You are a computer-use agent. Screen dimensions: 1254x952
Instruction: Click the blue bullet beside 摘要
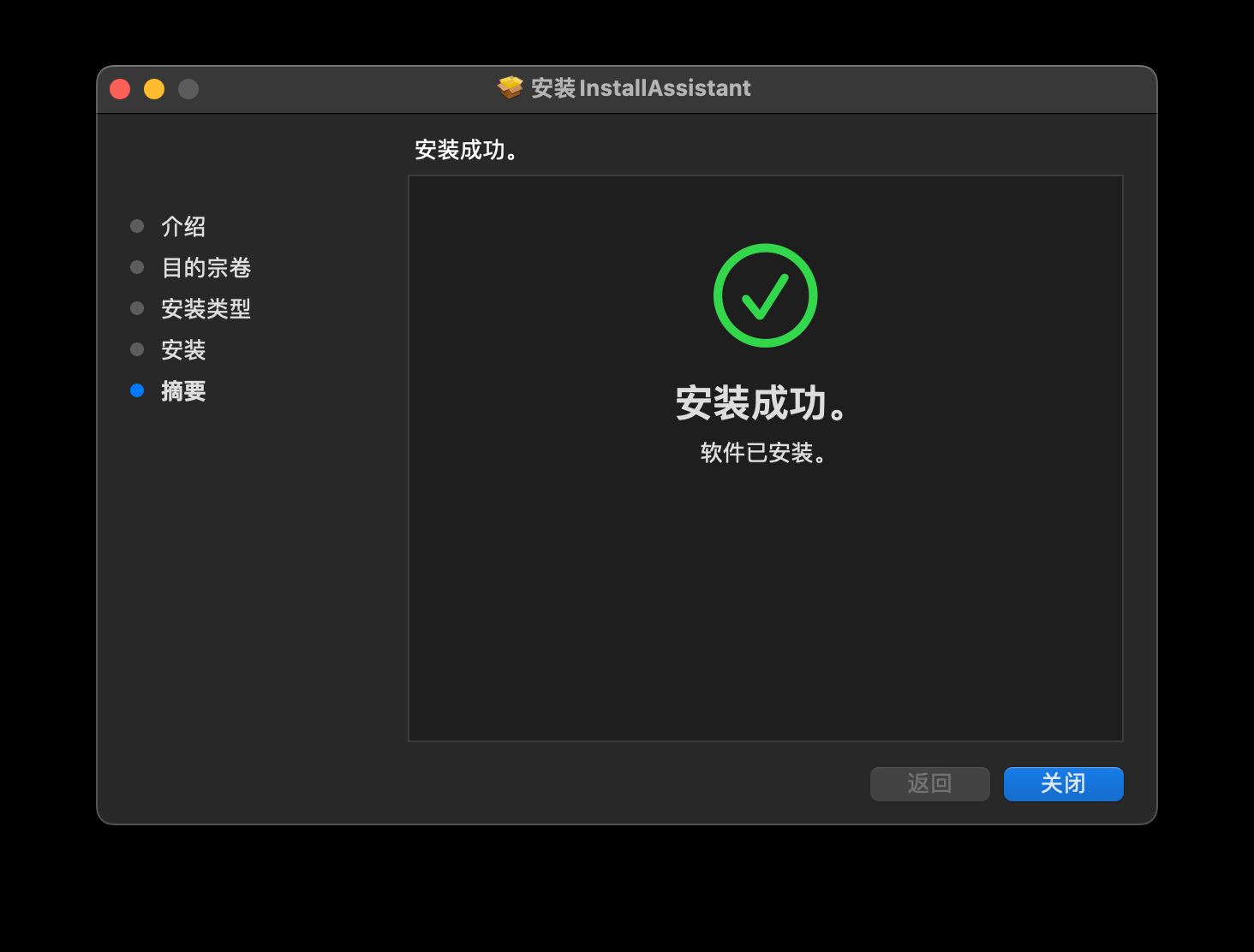tap(137, 391)
